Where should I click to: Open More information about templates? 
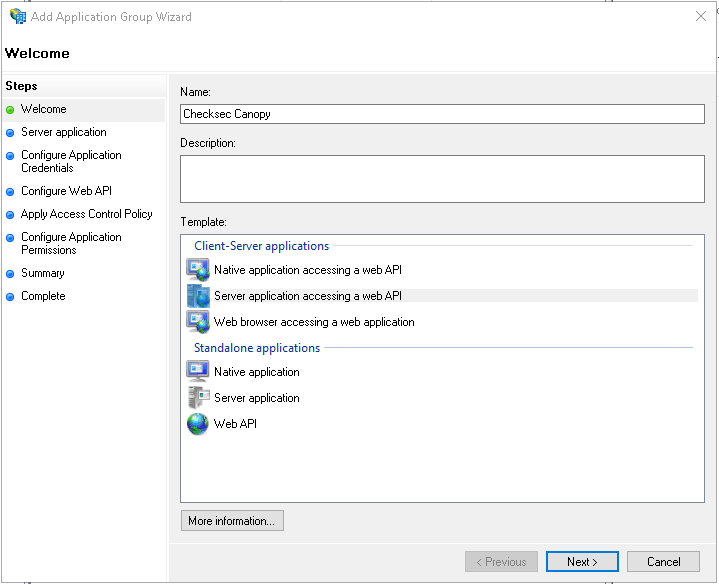[232, 521]
